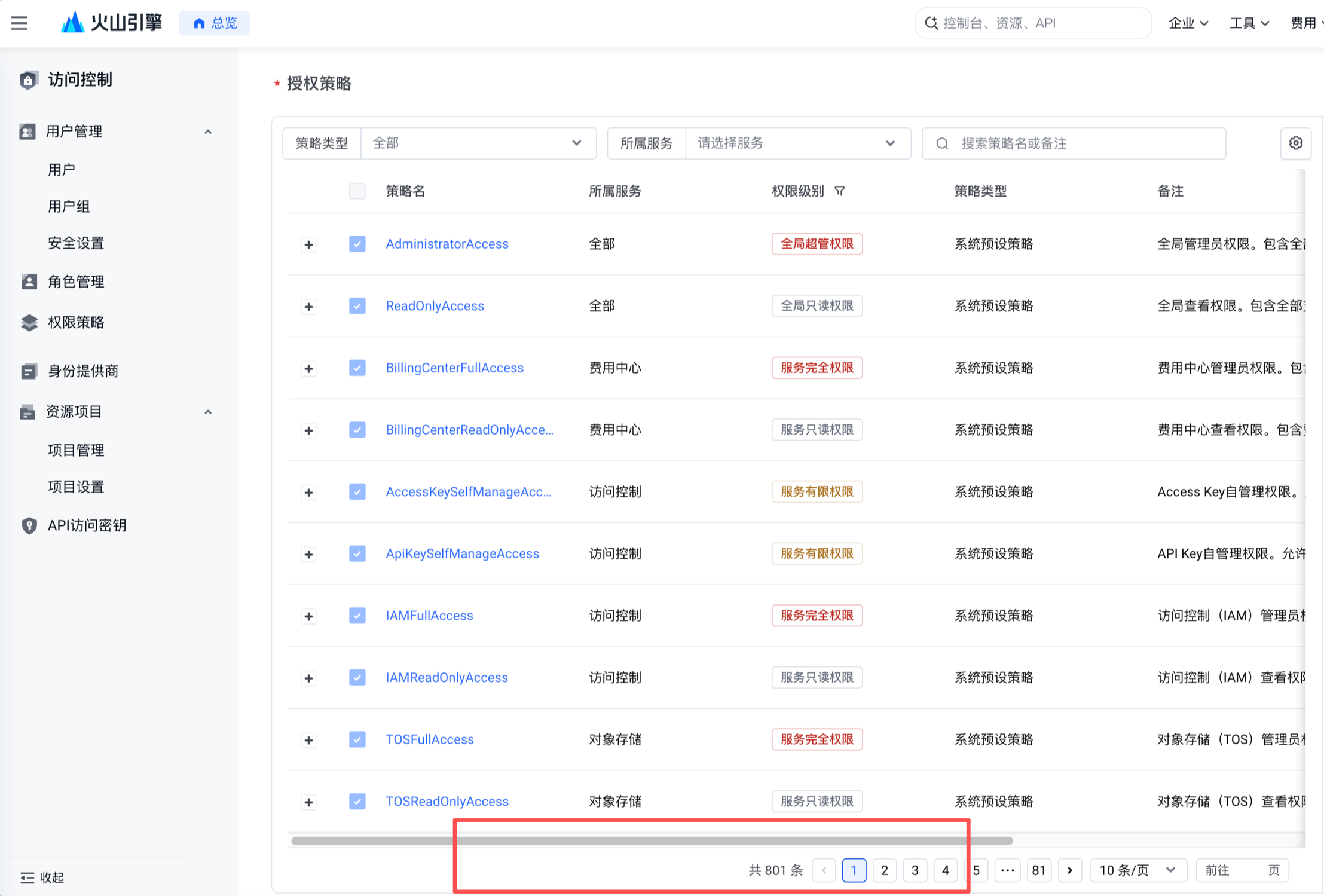Open table column settings gear

pos(1295,143)
